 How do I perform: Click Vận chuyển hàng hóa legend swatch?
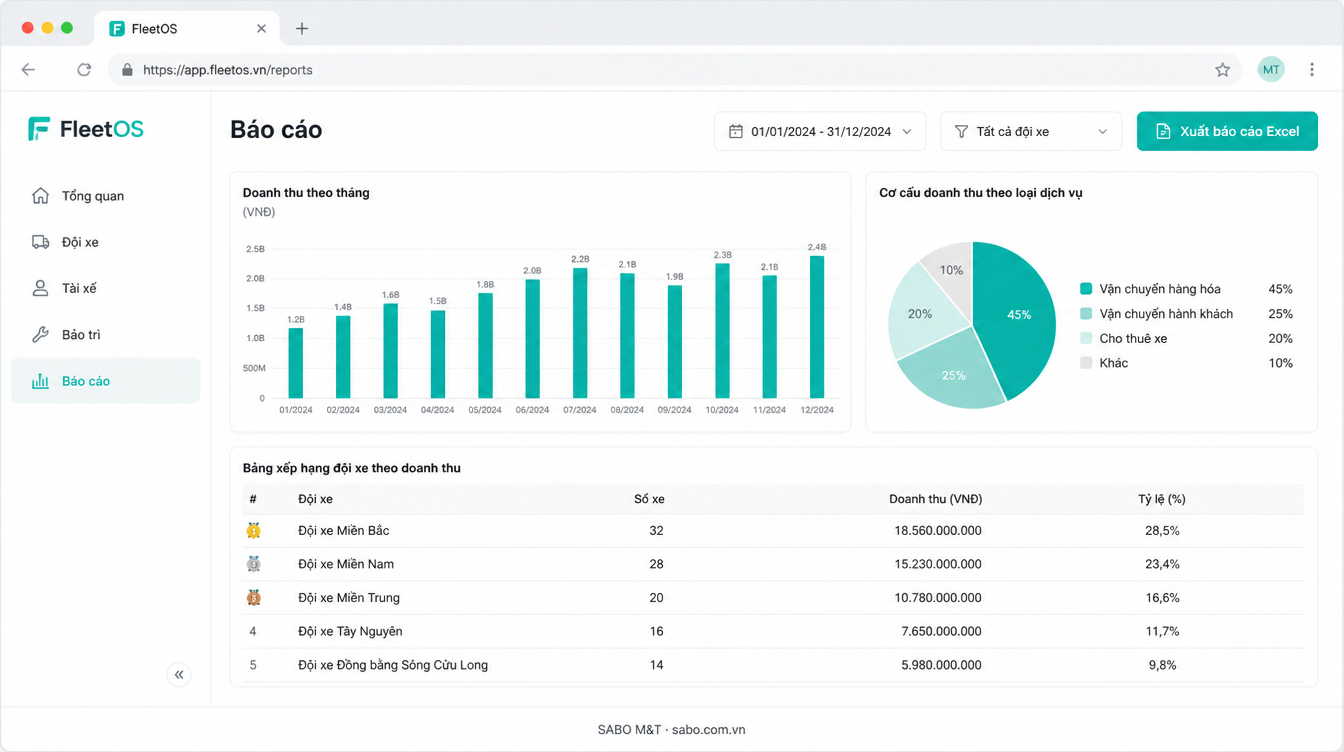click(x=1086, y=289)
